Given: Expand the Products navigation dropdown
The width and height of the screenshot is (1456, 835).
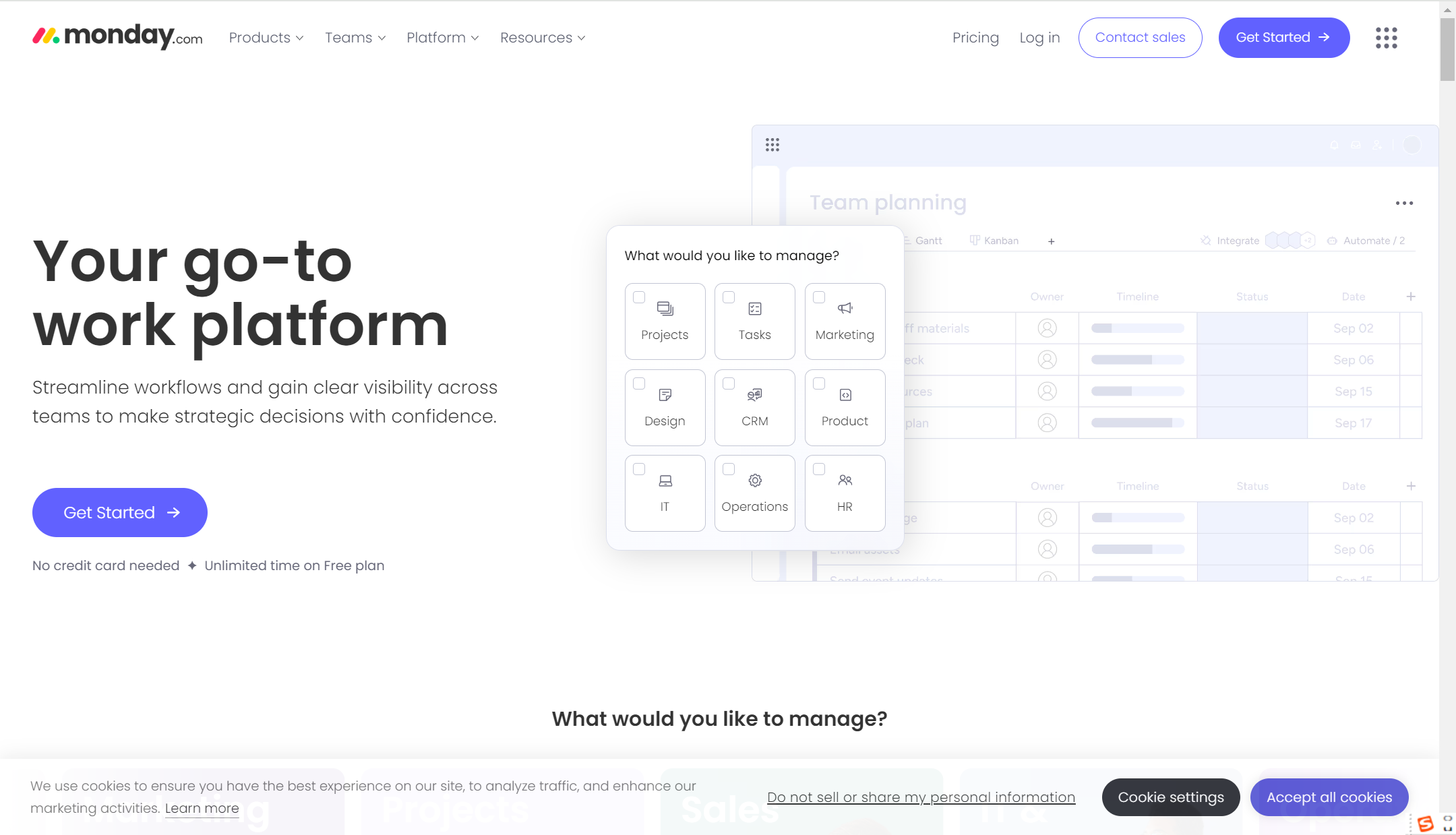Looking at the screenshot, I should click(x=265, y=38).
